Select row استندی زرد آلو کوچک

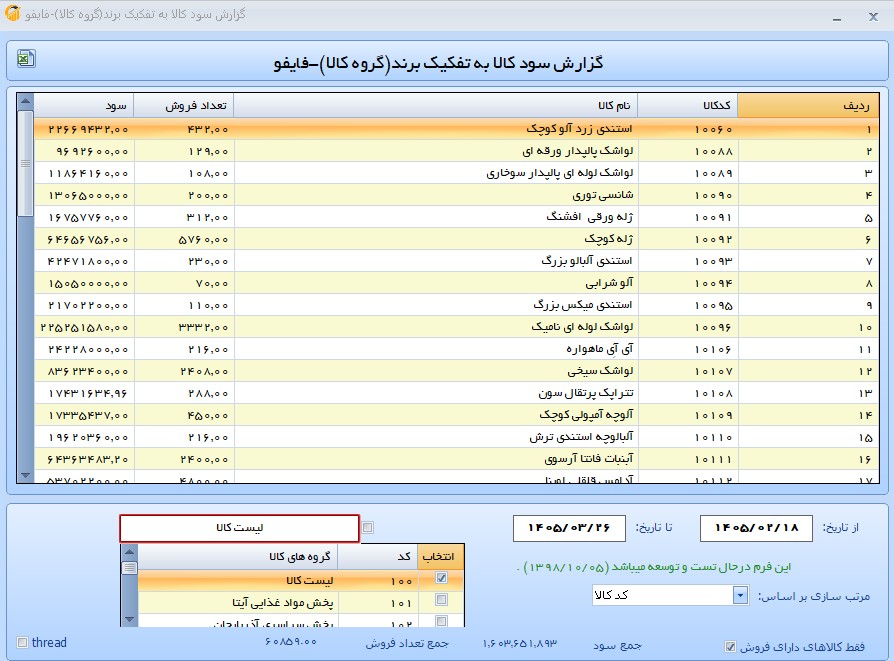point(456,129)
